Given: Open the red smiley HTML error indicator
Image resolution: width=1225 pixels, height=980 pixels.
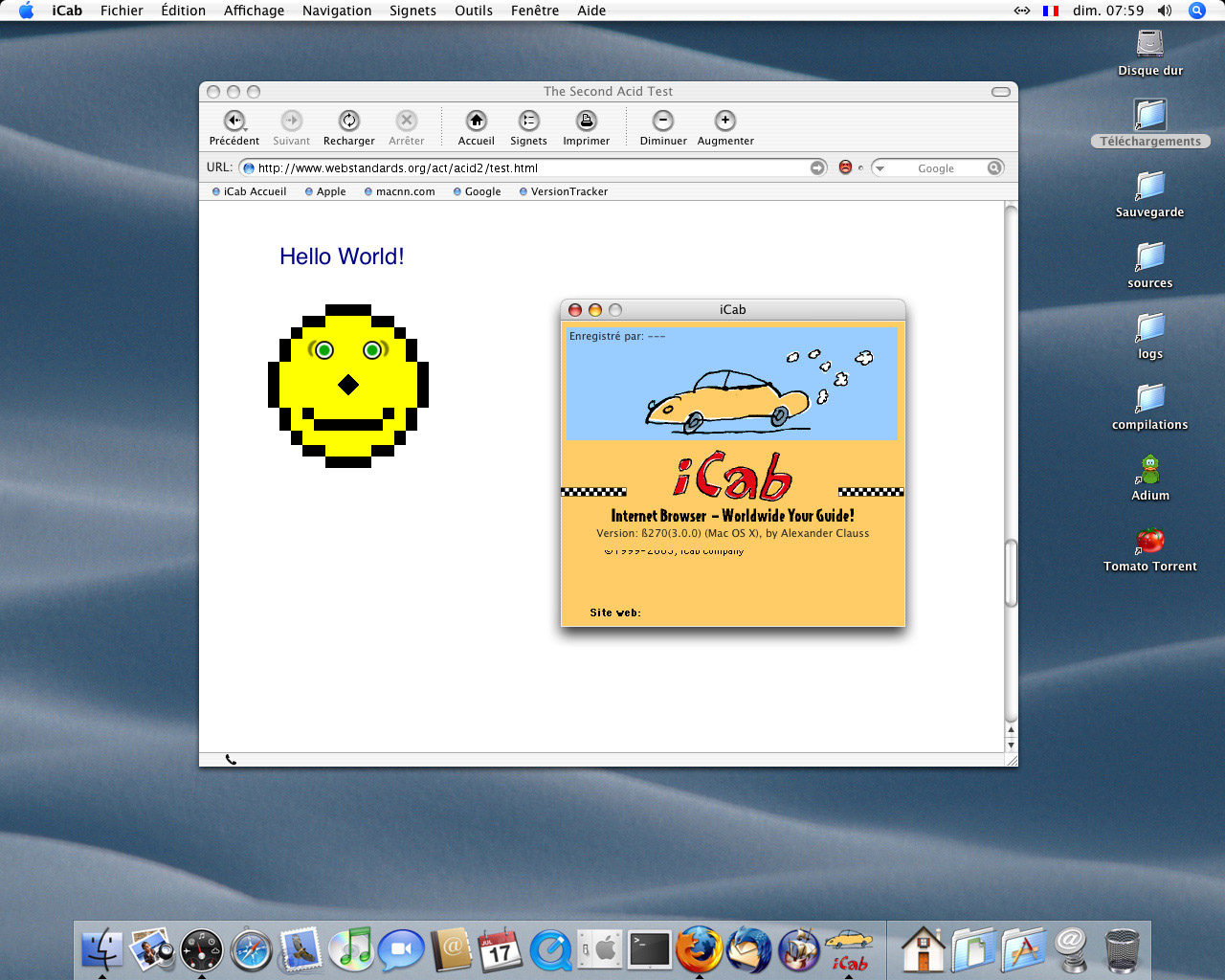Looking at the screenshot, I should [845, 167].
